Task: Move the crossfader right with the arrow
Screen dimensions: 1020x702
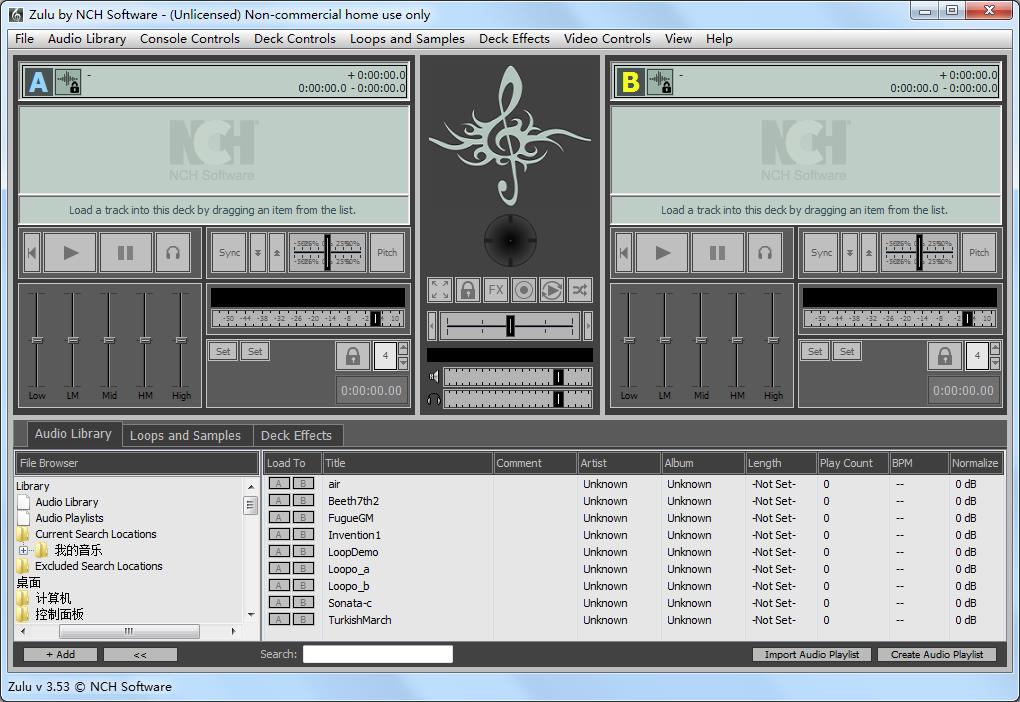Action: 588,325
